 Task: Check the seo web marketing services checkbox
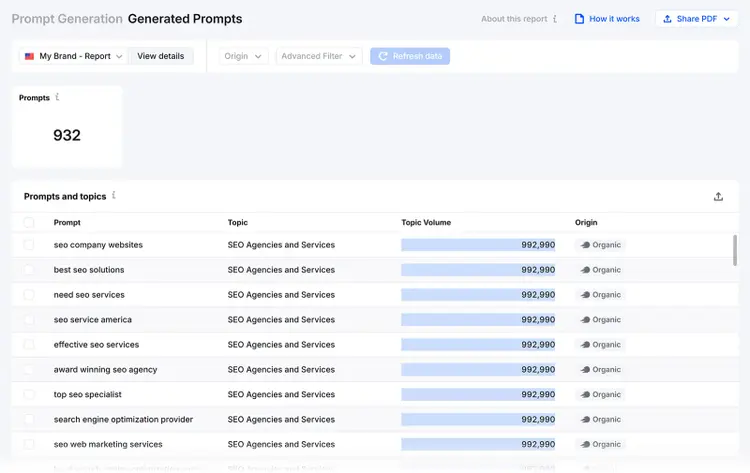pyautogui.click(x=29, y=444)
